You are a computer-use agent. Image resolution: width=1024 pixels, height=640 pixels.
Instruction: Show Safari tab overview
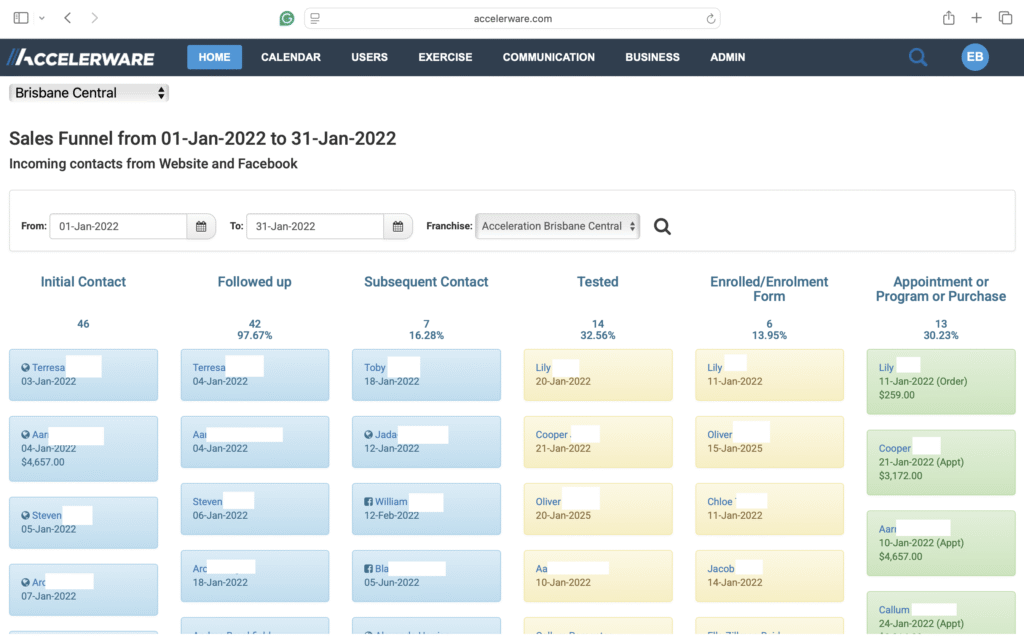(1004, 18)
